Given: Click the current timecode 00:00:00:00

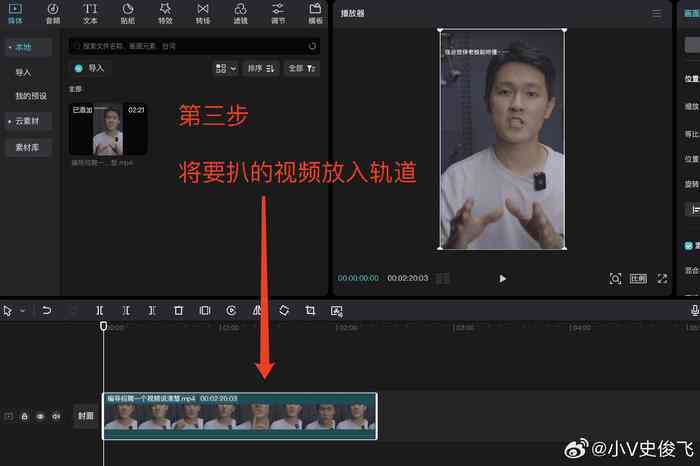Looking at the screenshot, I should pyautogui.click(x=358, y=278).
